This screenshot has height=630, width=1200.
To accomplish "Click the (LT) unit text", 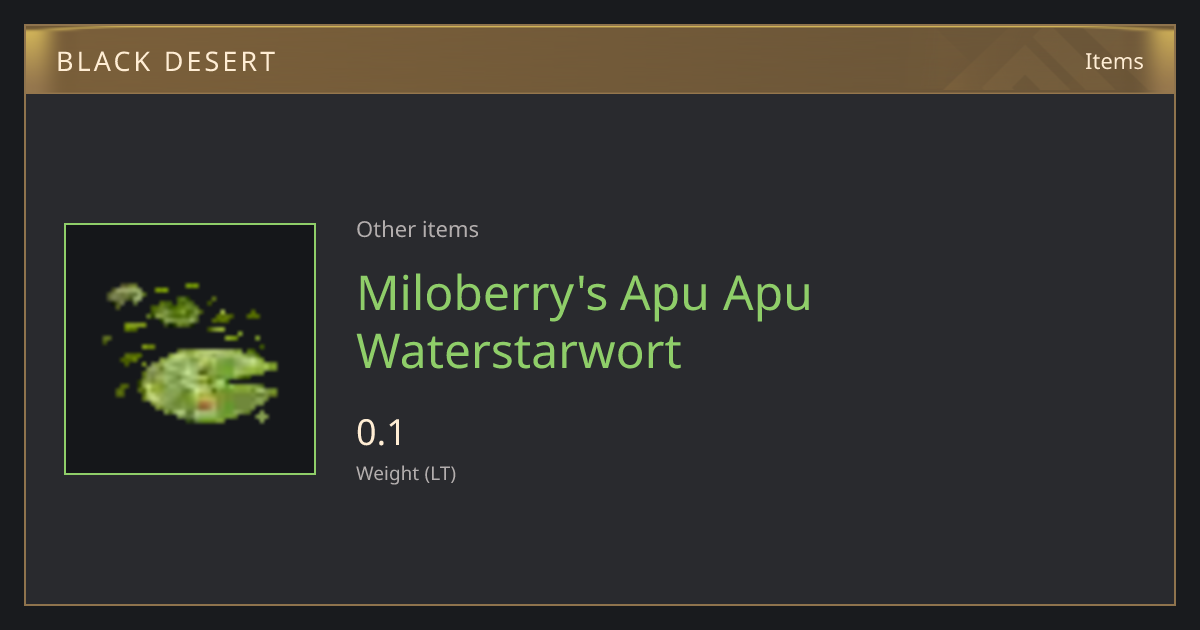I will click(x=439, y=474).
